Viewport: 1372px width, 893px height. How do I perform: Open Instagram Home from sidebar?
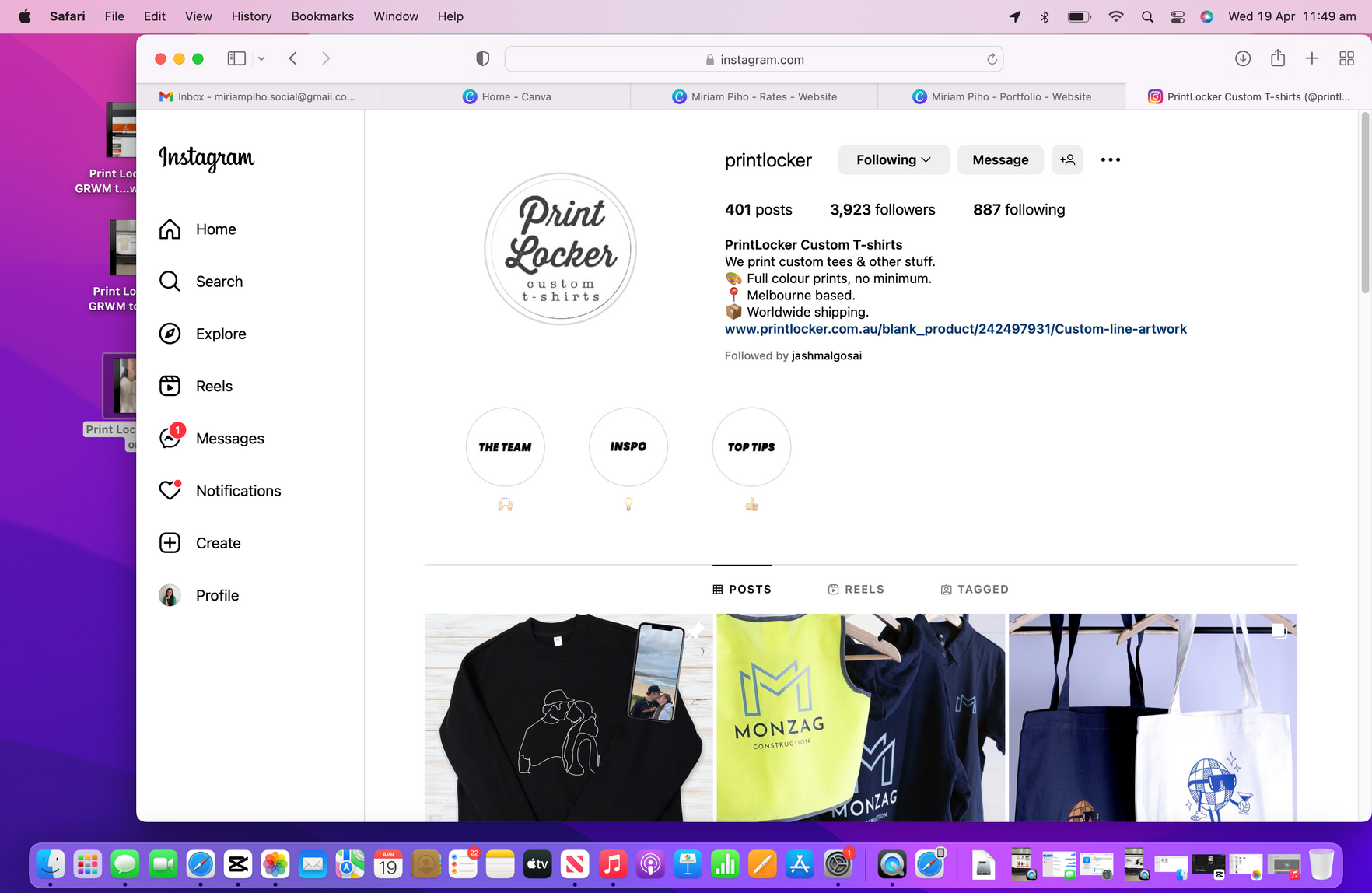tap(198, 229)
